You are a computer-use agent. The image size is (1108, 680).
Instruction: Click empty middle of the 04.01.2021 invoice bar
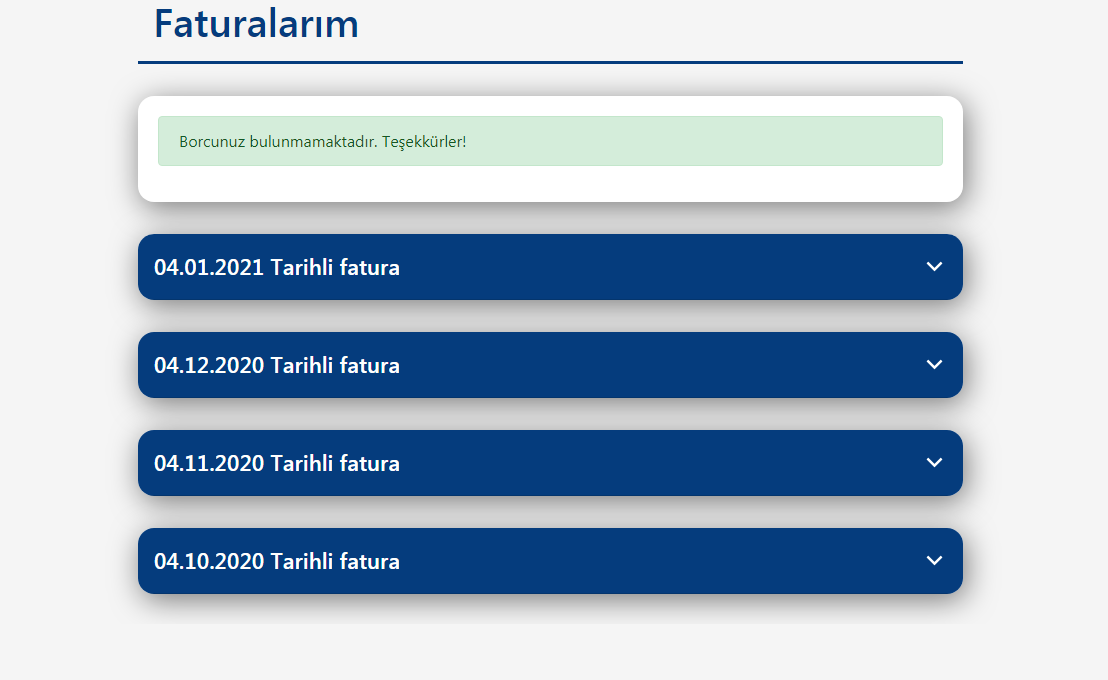point(657,267)
